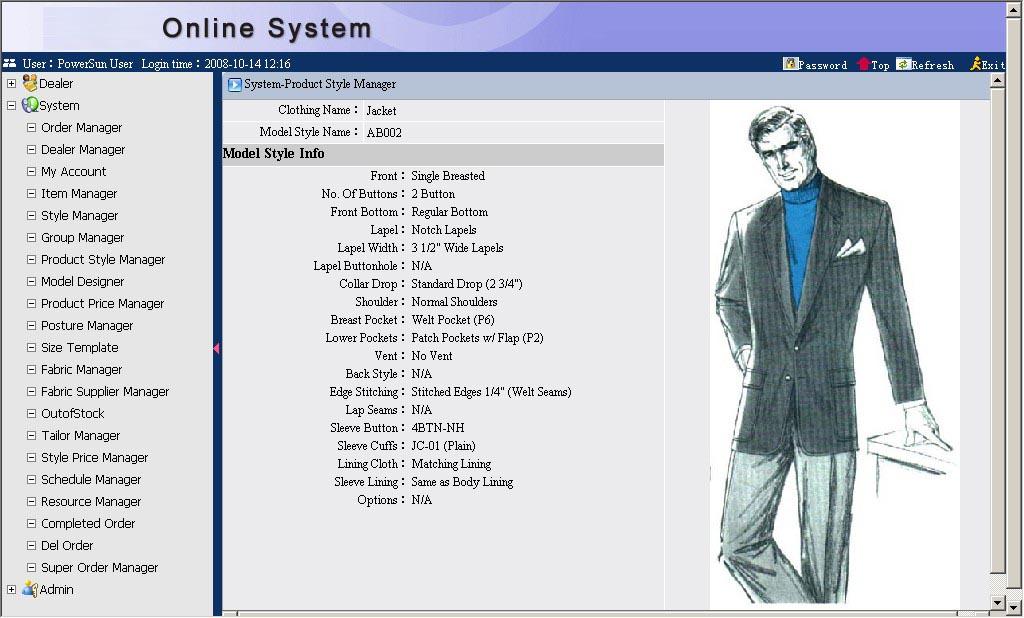Click the box icon beside Tailor Manager
The image size is (1024, 618).
tap(31, 435)
